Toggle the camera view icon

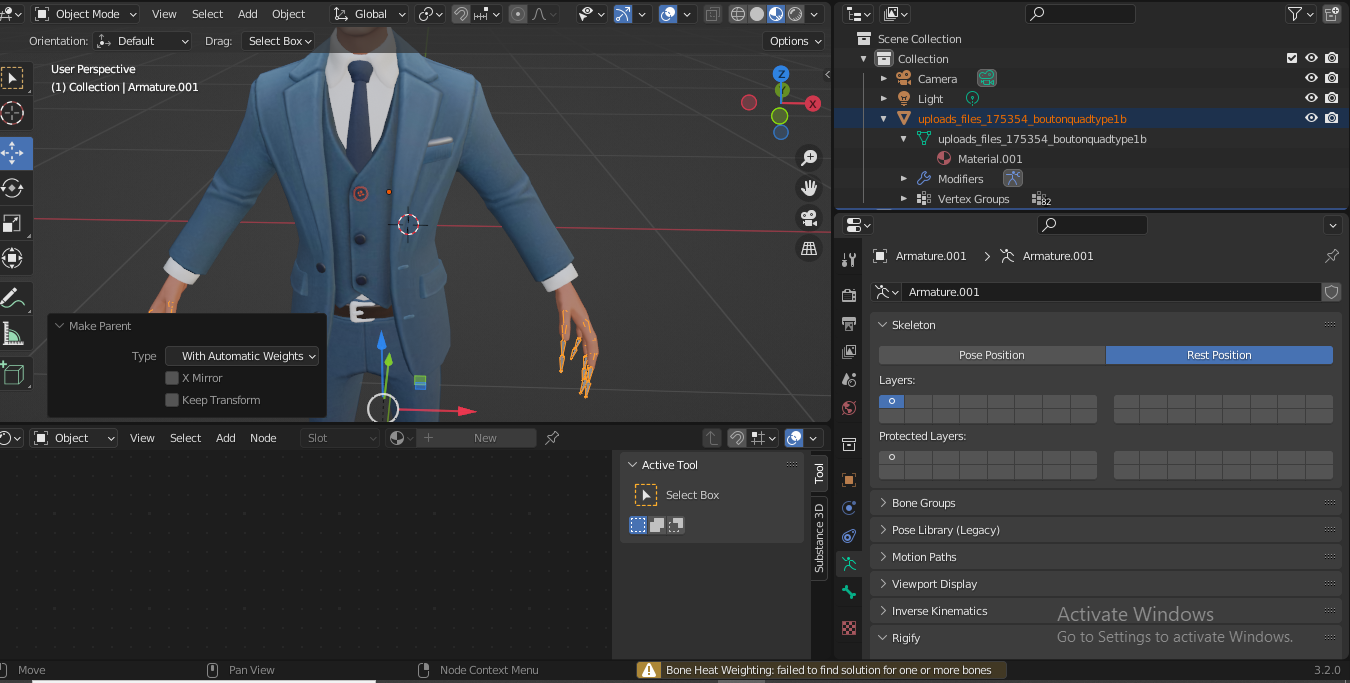point(809,217)
